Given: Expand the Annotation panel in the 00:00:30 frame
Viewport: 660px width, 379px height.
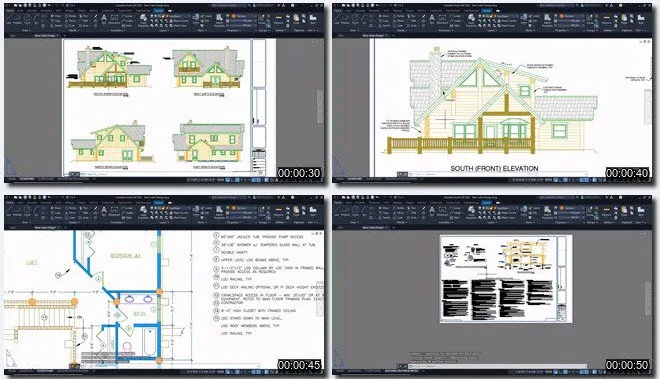Looking at the screenshot, I should (118, 31).
